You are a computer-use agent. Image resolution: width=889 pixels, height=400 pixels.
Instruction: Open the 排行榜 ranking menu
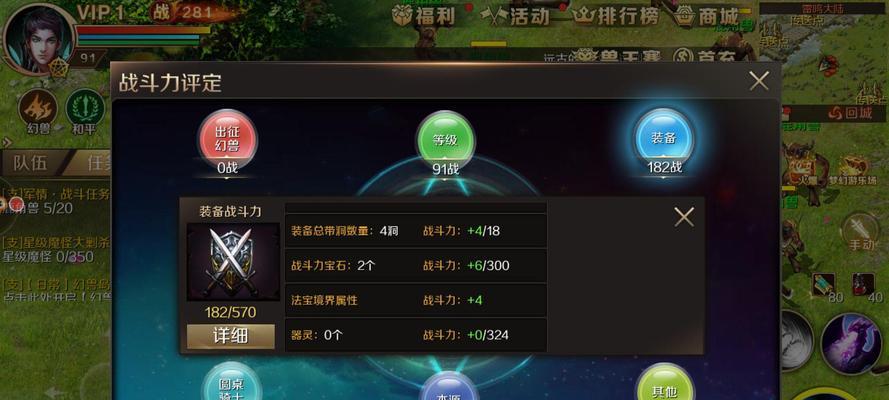coord(617,16)
